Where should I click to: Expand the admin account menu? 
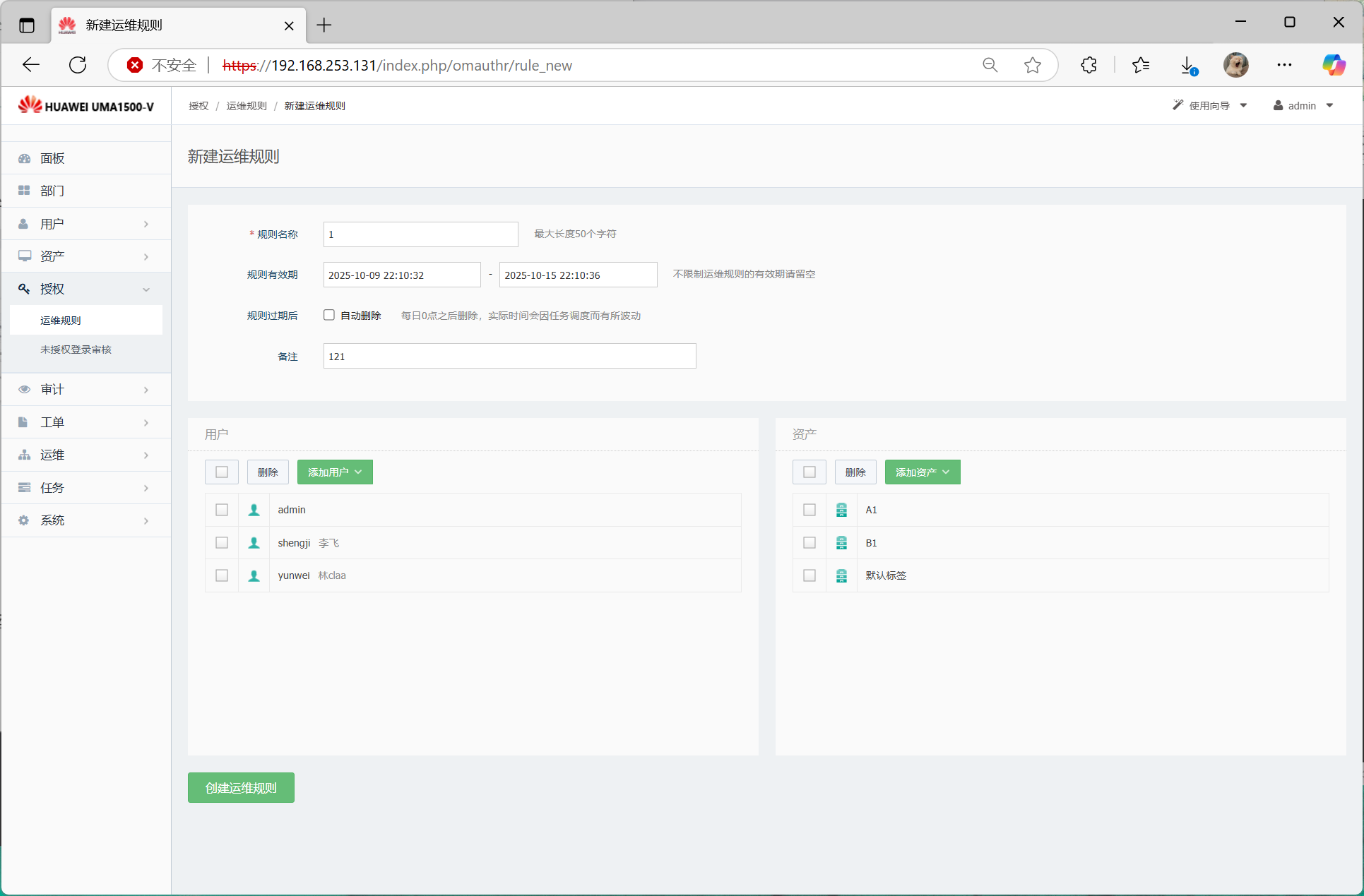(x=1303, y=106)
